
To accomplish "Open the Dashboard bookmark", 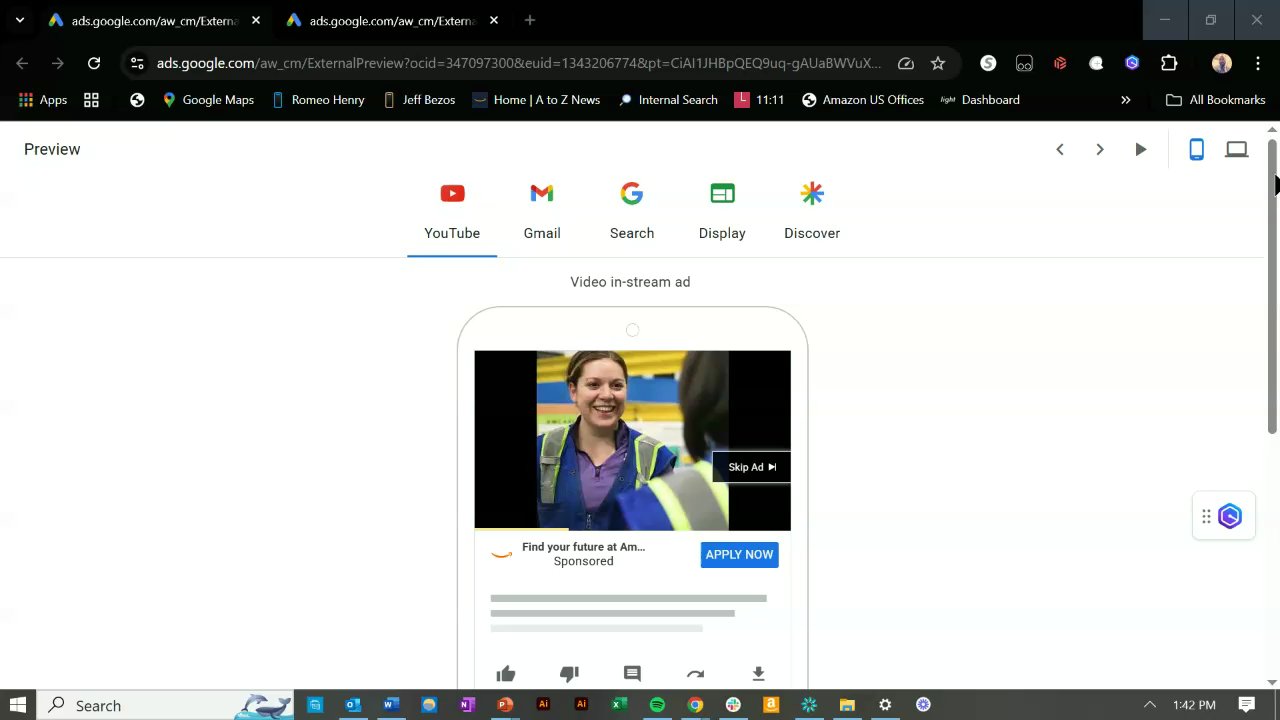I will point(980,100).
